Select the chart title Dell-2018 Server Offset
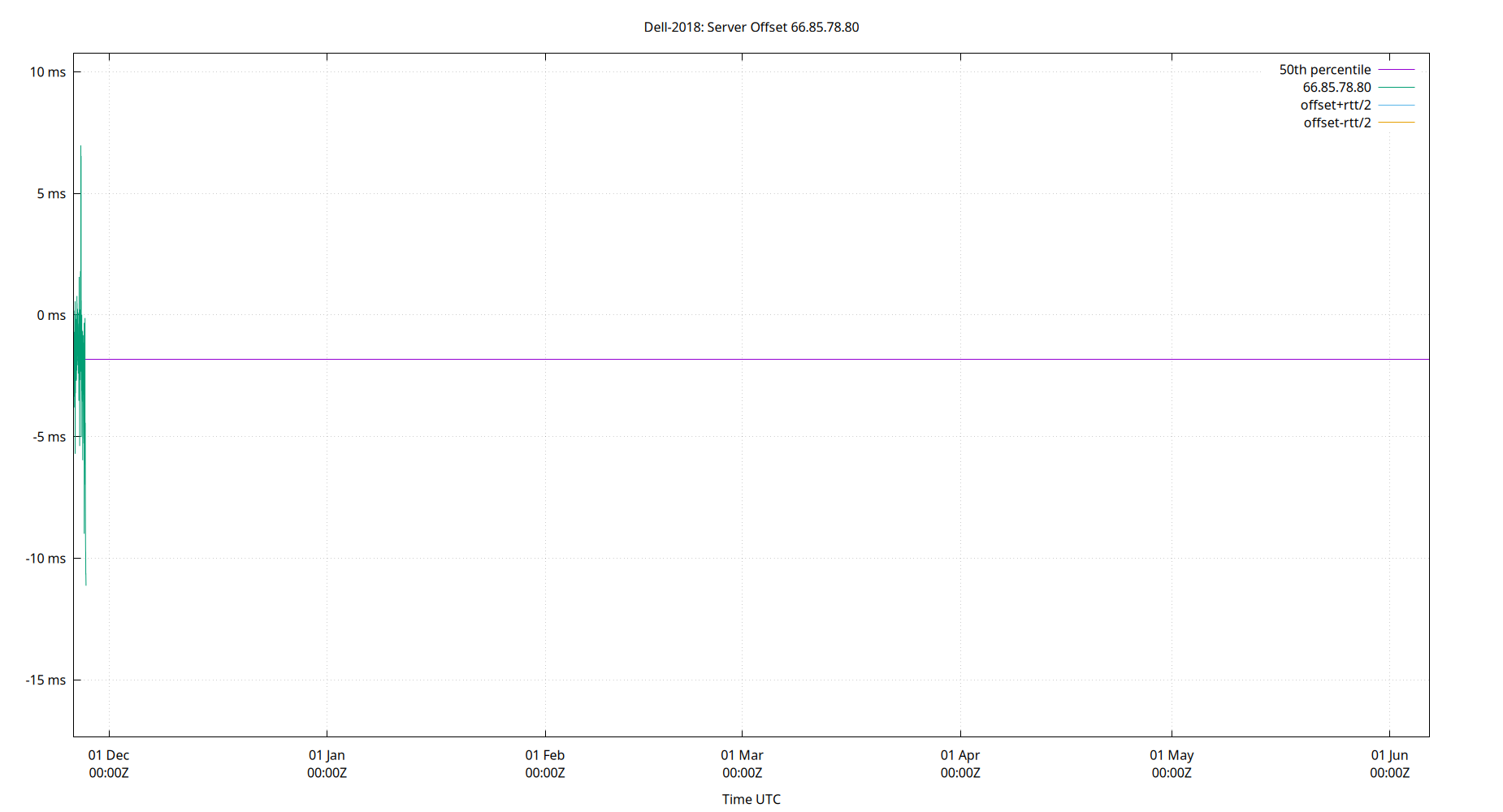Viewport: 1503px width, 812px height. tap(751, 27)
